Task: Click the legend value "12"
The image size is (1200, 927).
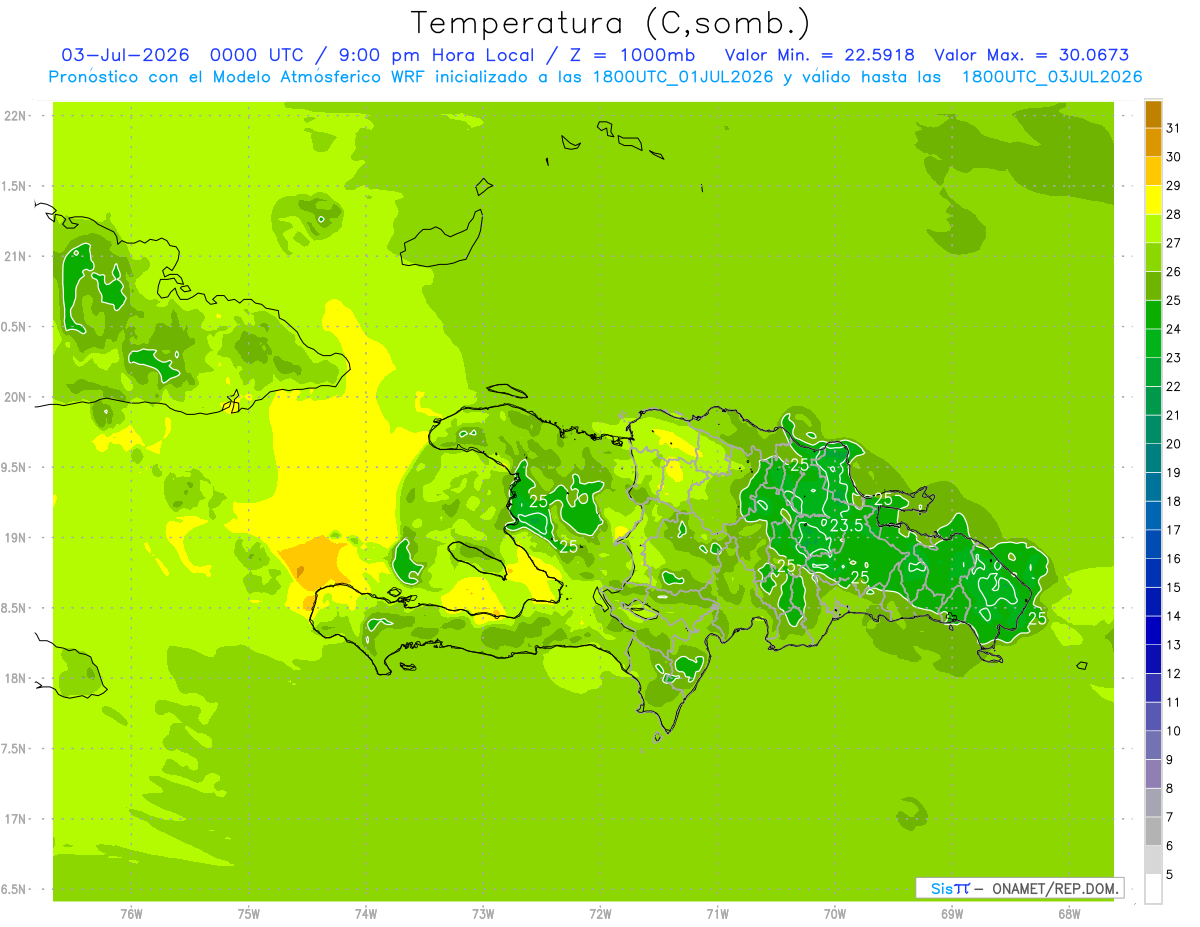Action: coord(1174,673)
